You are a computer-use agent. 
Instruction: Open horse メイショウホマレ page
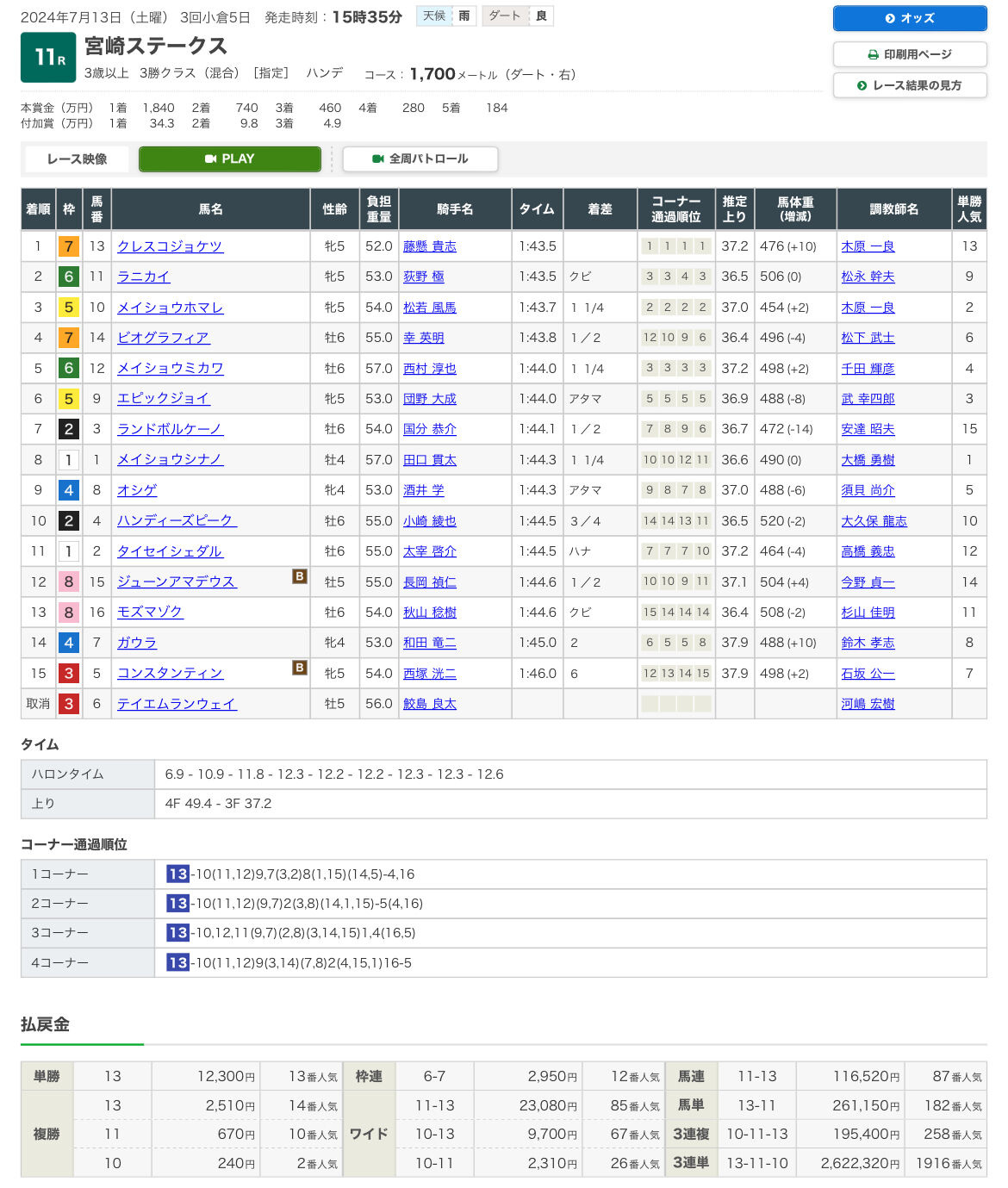(170, 308)
